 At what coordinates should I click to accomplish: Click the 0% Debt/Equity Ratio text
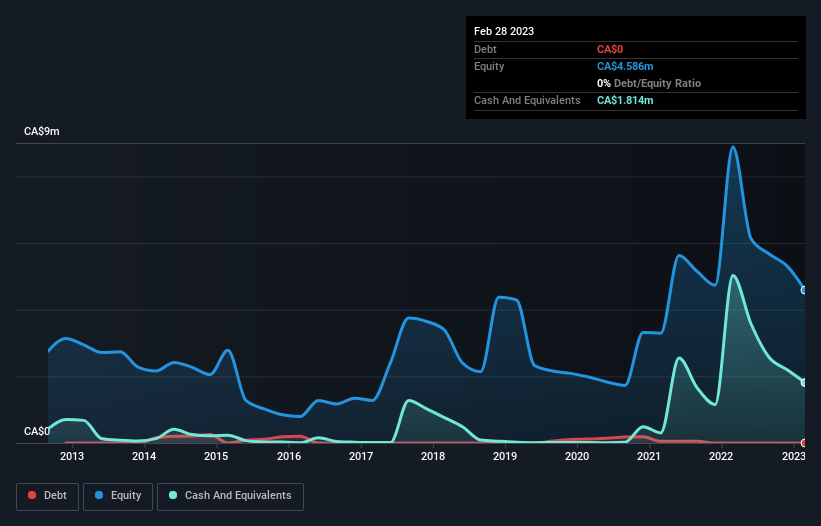coord(649,83)
